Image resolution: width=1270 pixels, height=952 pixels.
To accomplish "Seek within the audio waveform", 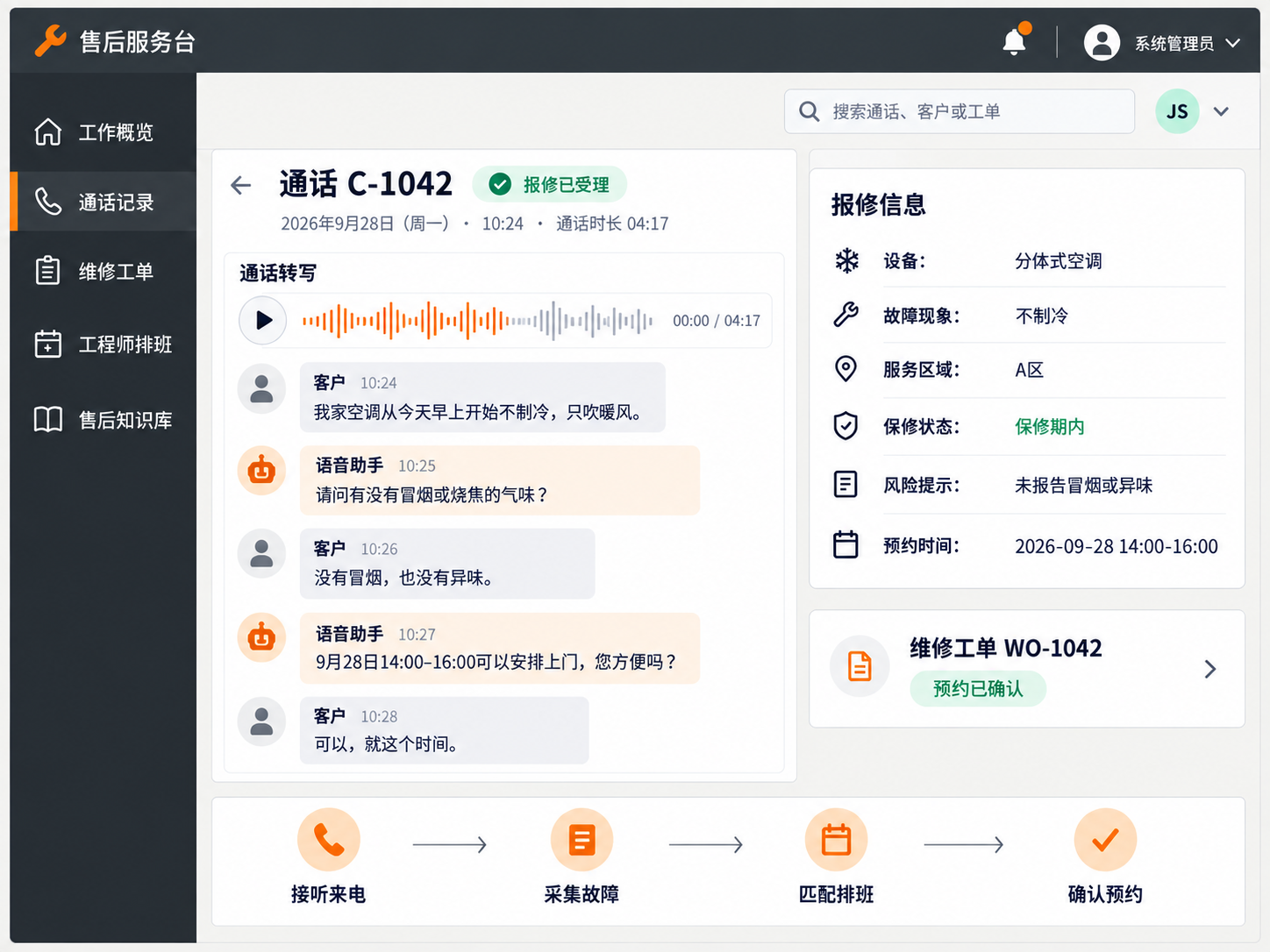I will pos(478,321).
